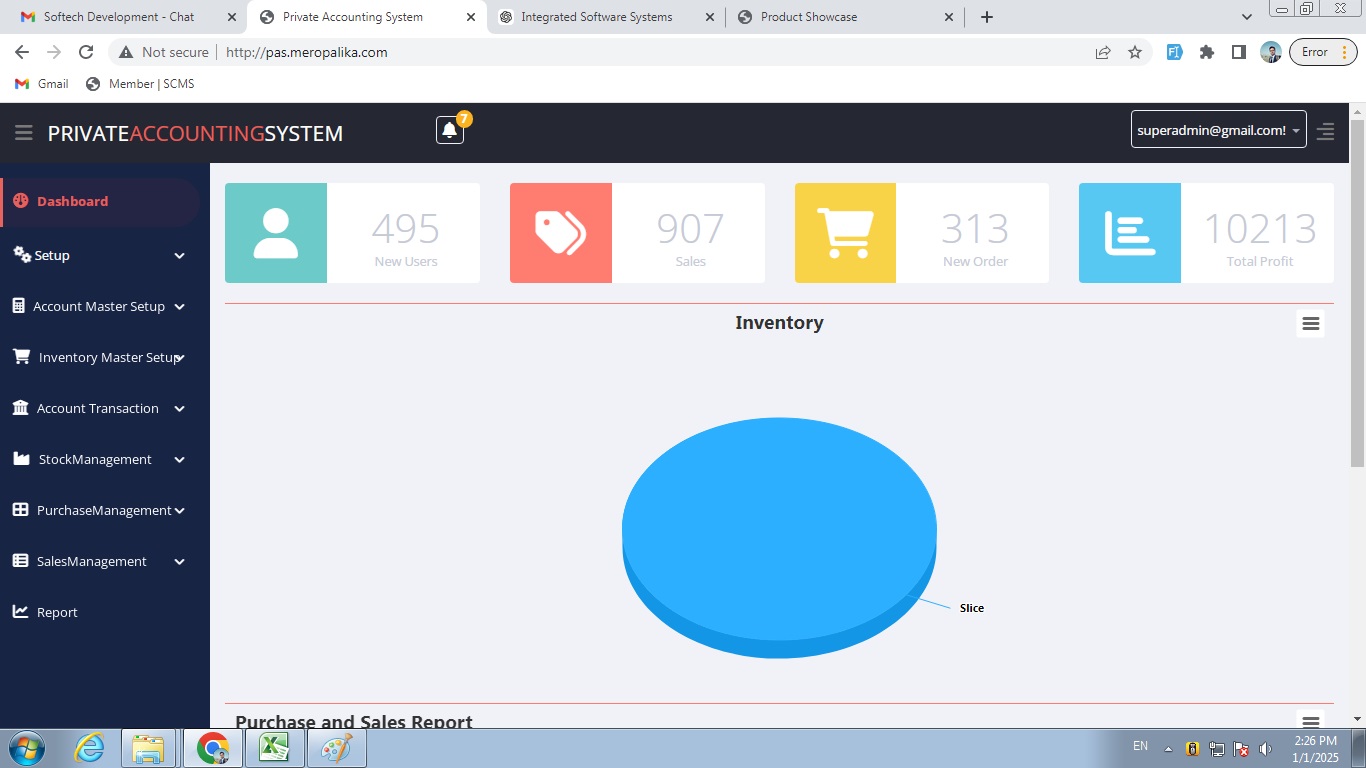Screen dimensions: 1366x768
Task: Switch to Softech Development - Chat tab
Action: coord(119,17)
